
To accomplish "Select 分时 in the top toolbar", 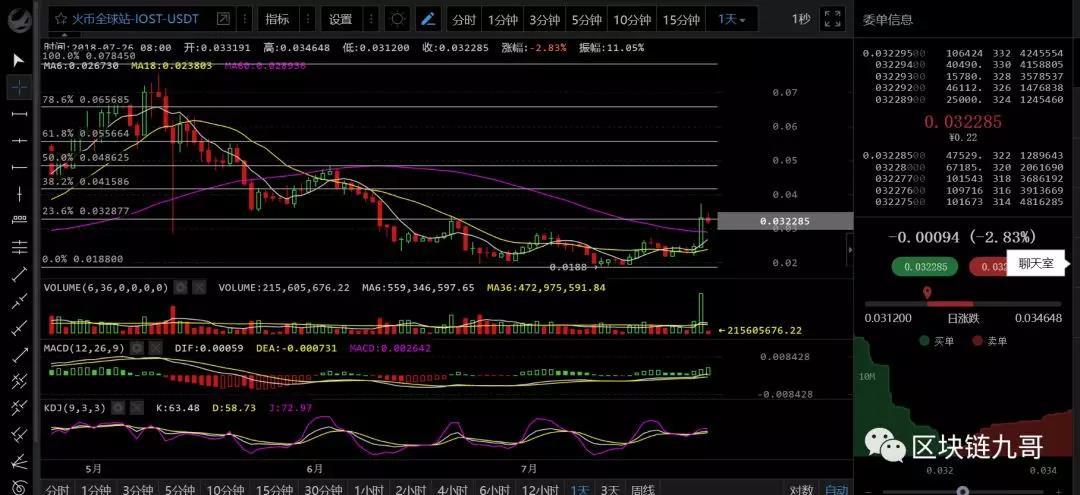I will [x=464, y=20].
